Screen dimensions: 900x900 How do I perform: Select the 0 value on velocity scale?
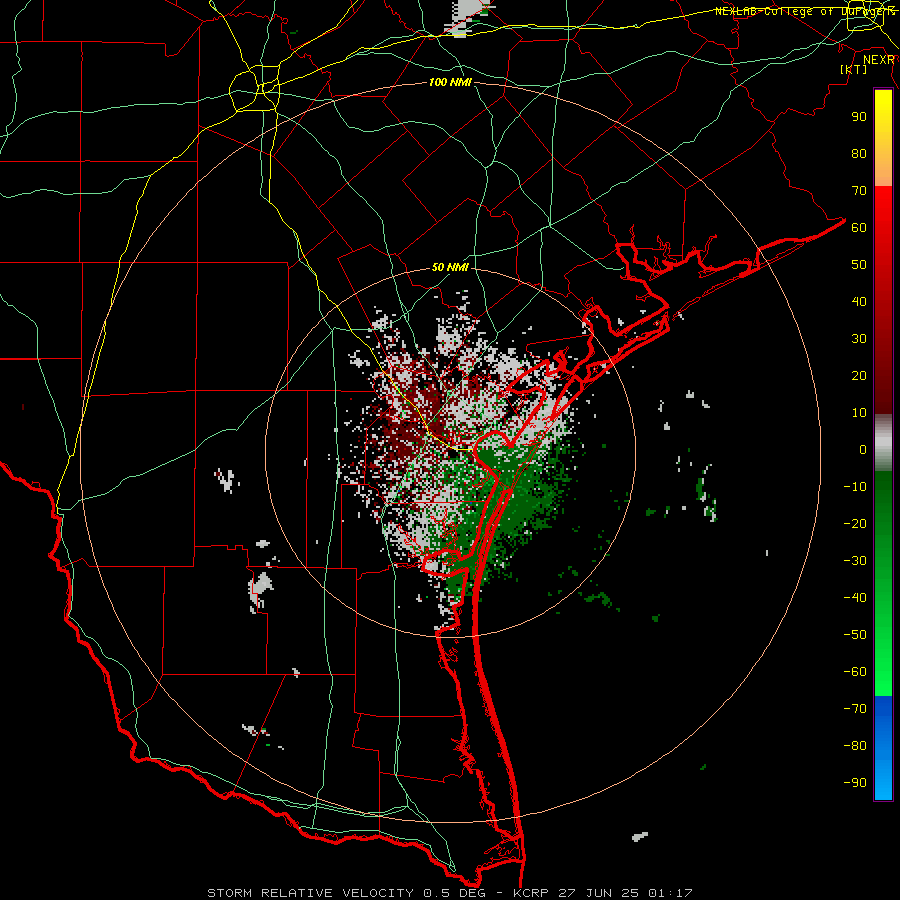[x=863, y=450]
